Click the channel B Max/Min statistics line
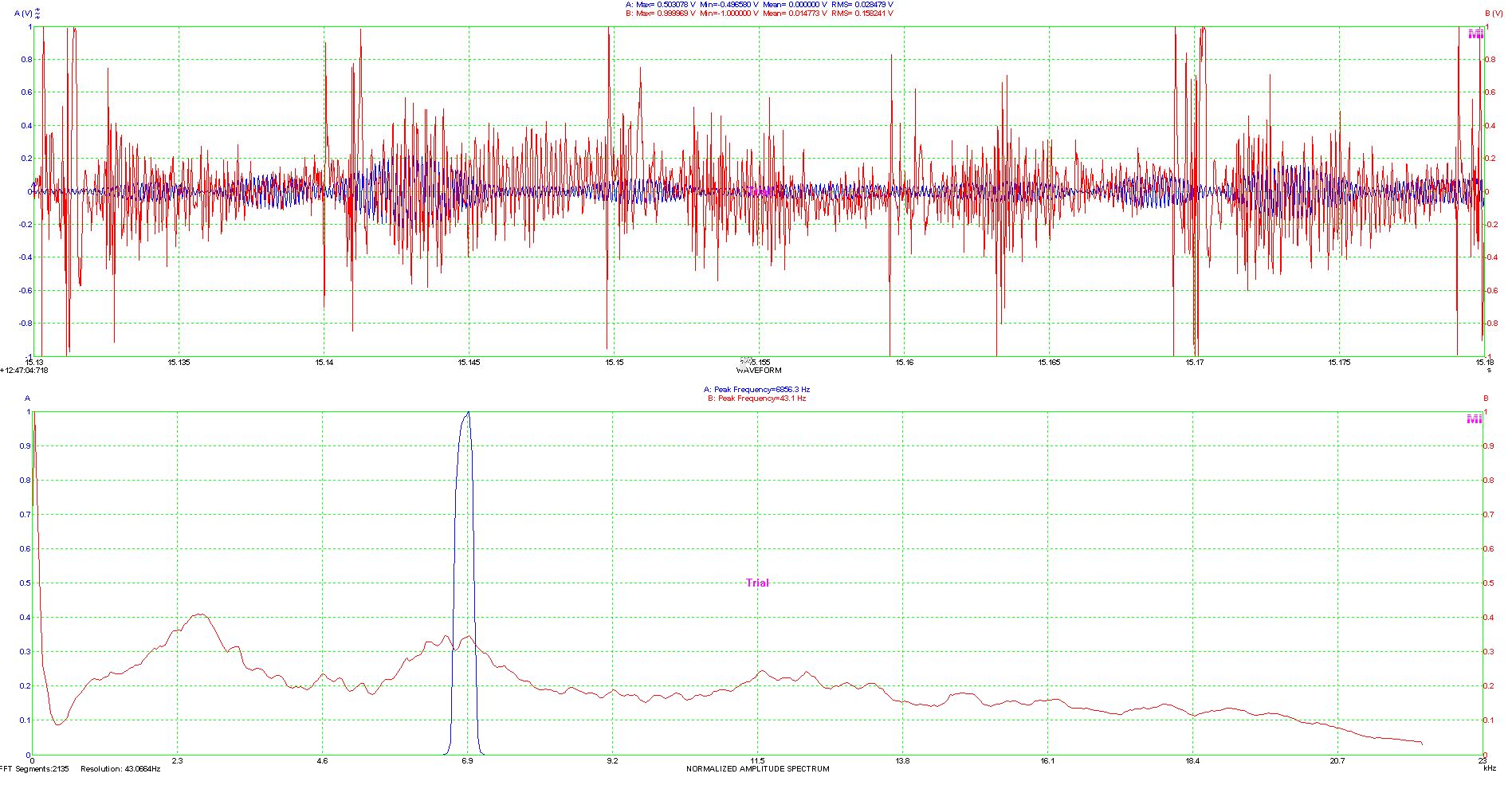 point(759,13)
